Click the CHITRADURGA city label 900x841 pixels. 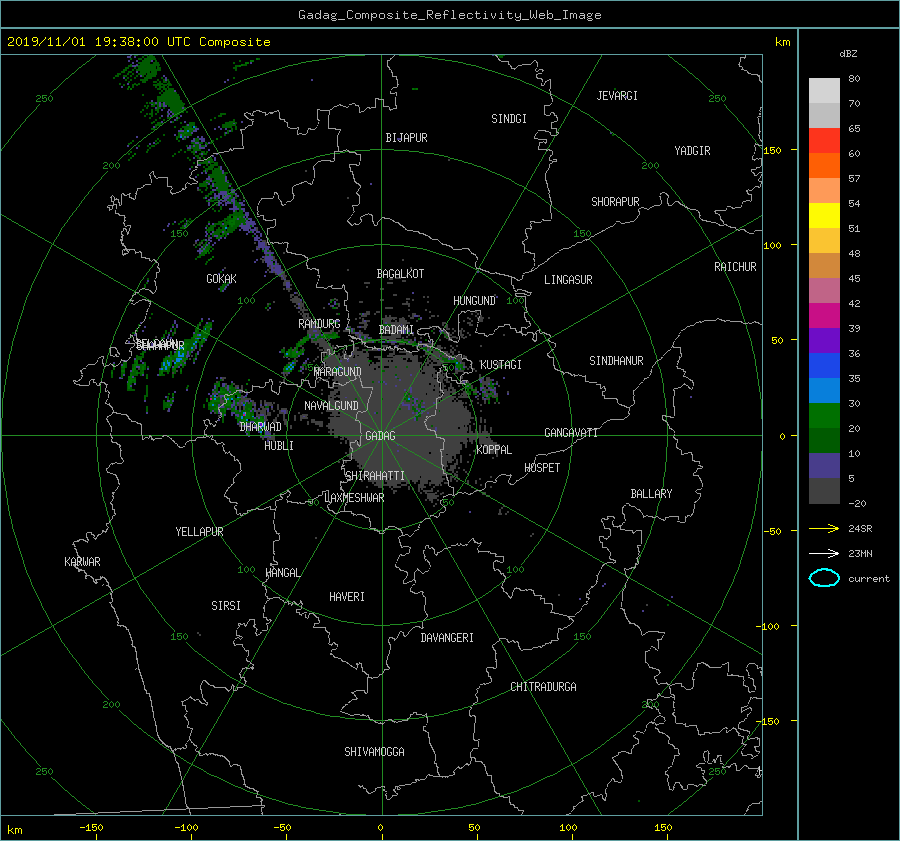pos(543,687)
